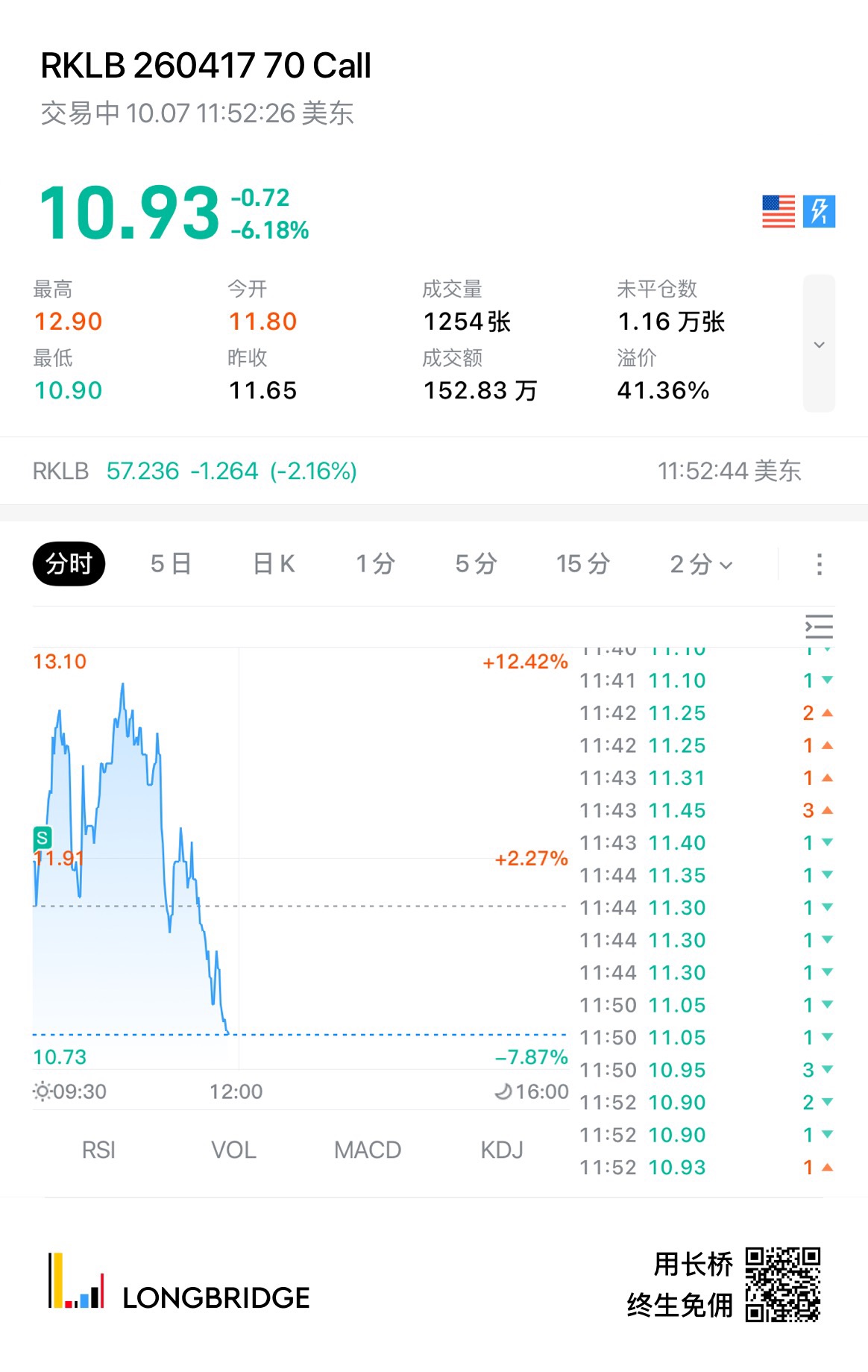Switch to the 5日 chart tab
This screenshot has width=868, height=1372.
171,564
